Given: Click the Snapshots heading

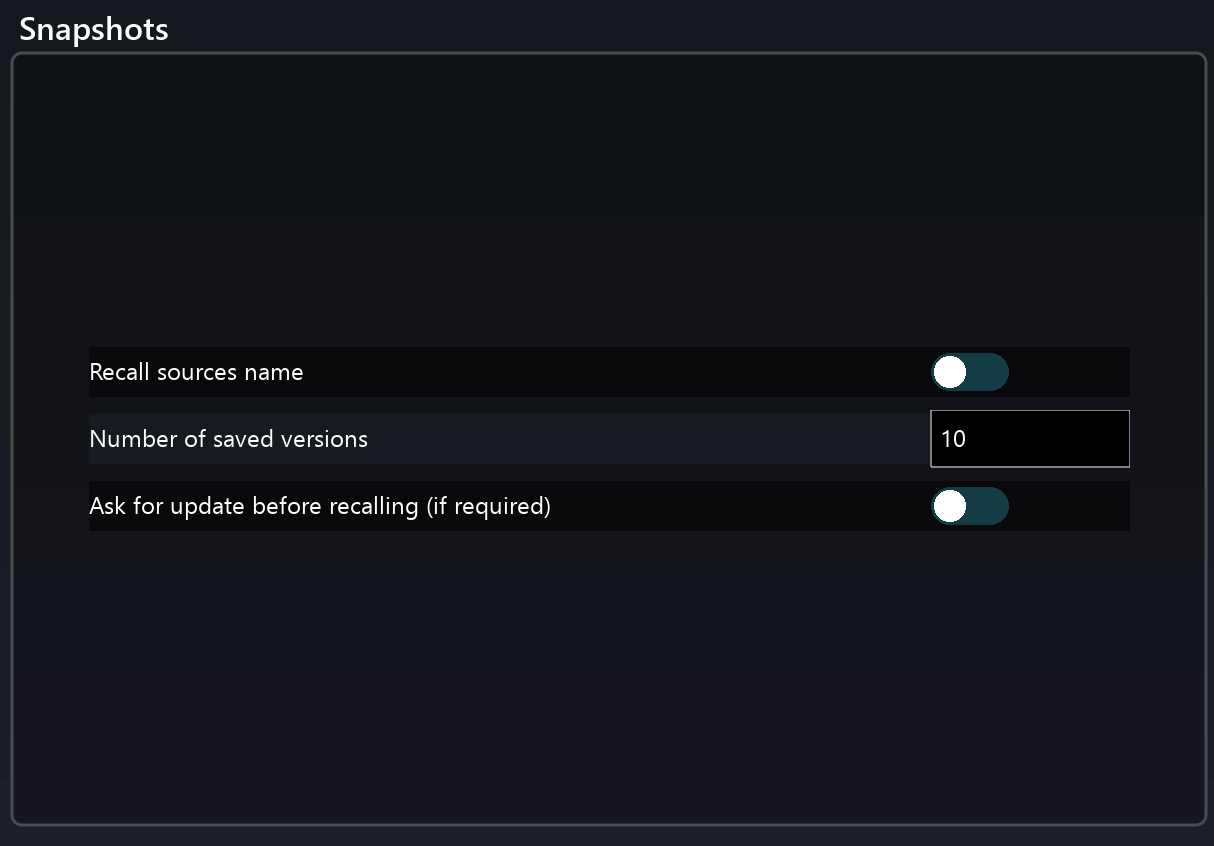Looking at the screenshot, I should click(x=94, y=29).
